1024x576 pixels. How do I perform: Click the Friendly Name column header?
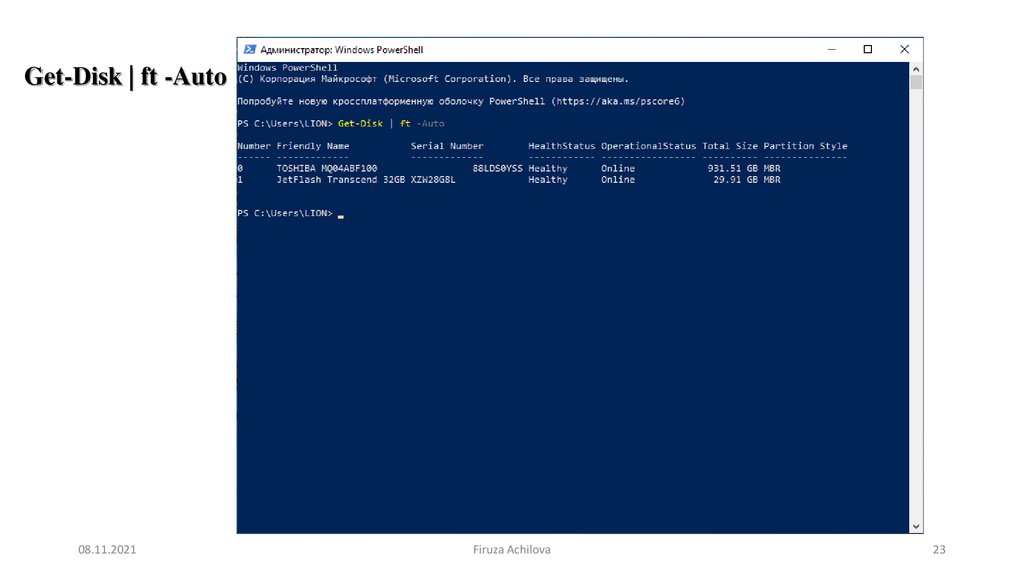(313, 146)
